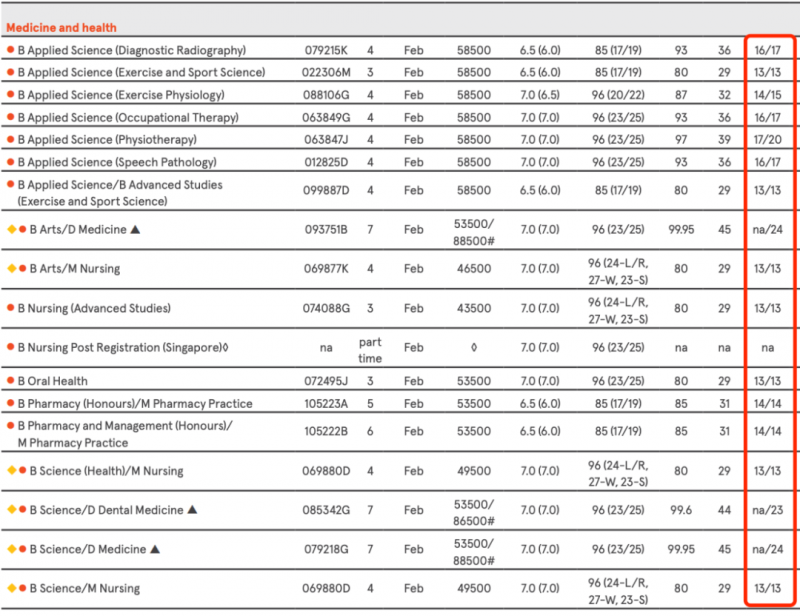The image size is (800, 616).
Task: Click fee 43500 in B Nursing Advanced Studies row
Action: [474, 308]
